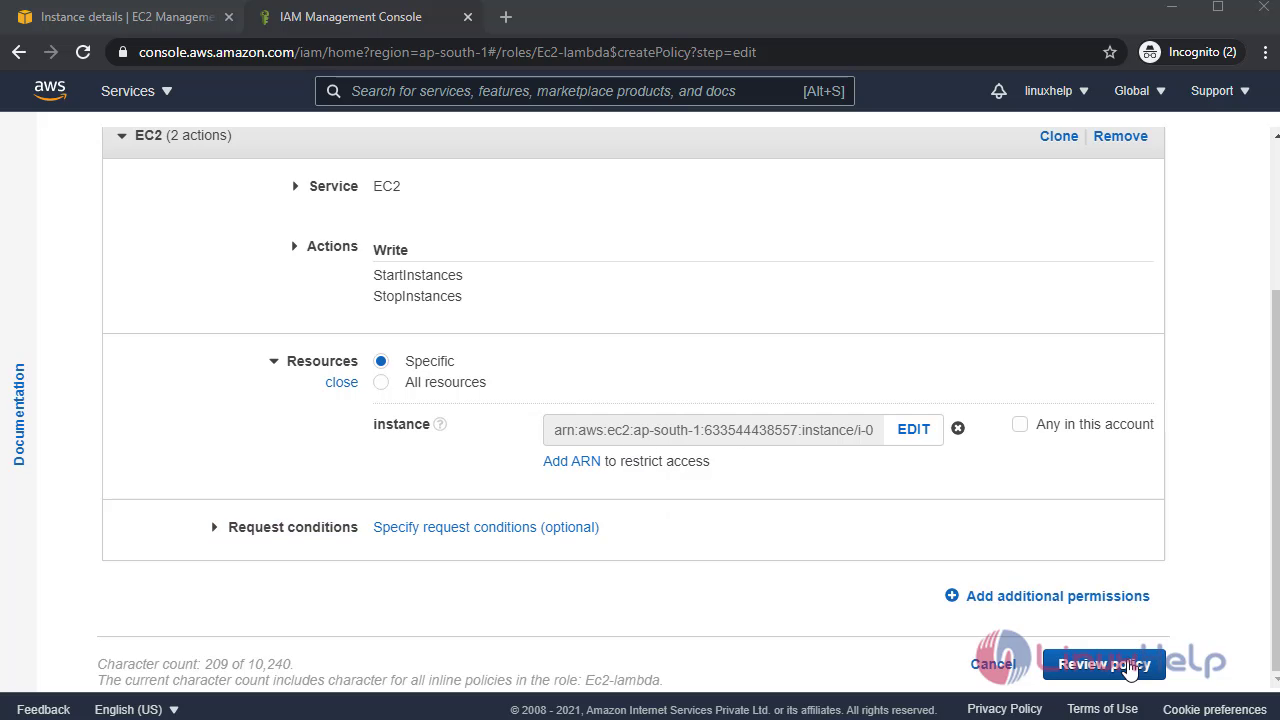
Task: Open the Terms of Use link
Action: (x=1102, y=708)
